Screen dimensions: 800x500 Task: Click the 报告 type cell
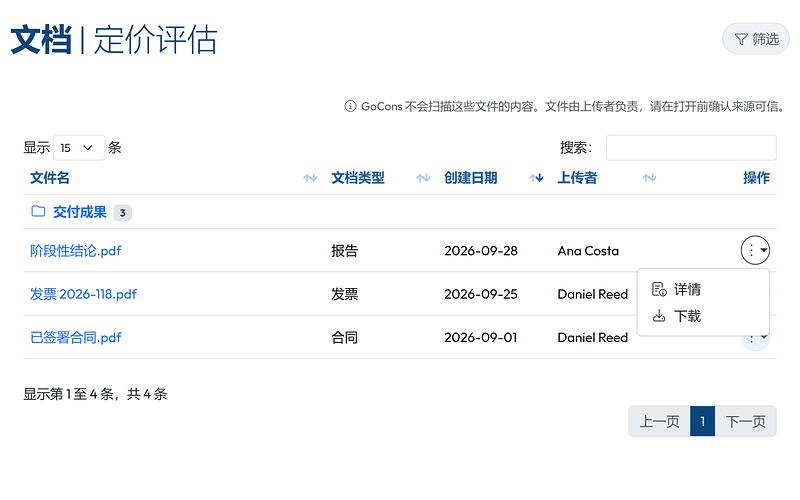(x=344, y=251)
